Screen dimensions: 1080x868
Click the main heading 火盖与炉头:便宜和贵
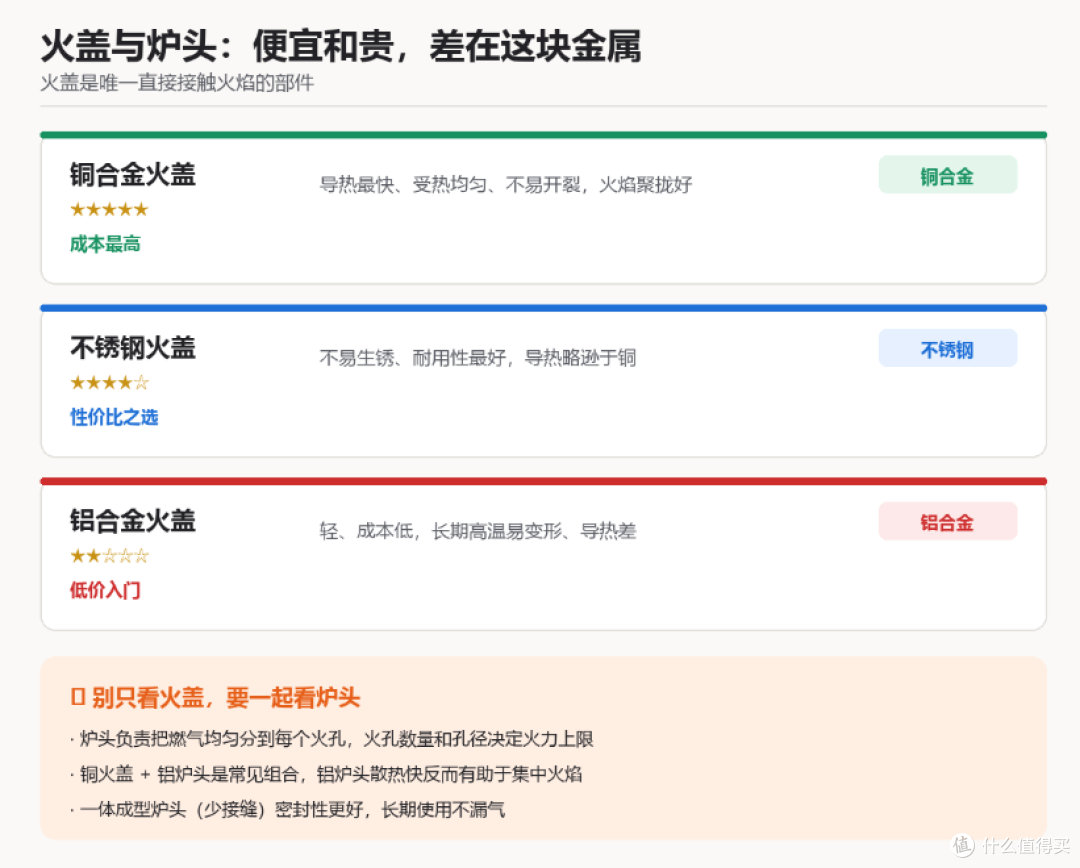[x=341, y=46]
